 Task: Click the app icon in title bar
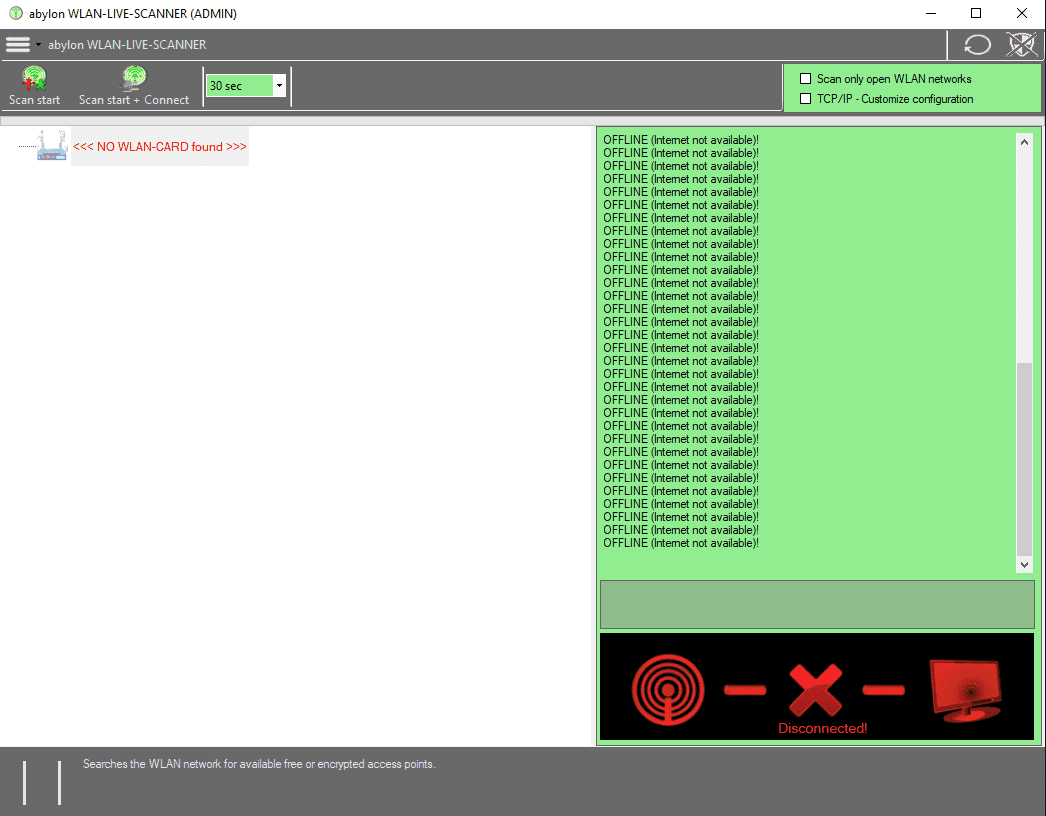(x=15, y=13)
